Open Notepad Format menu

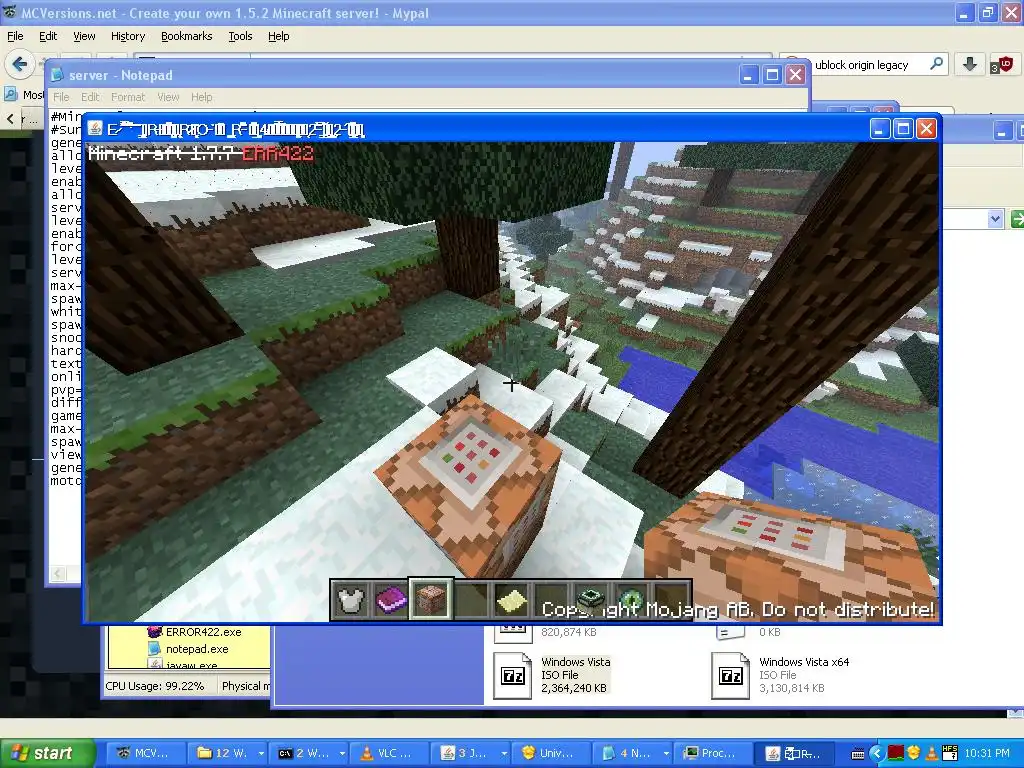(x=128, y=97)
